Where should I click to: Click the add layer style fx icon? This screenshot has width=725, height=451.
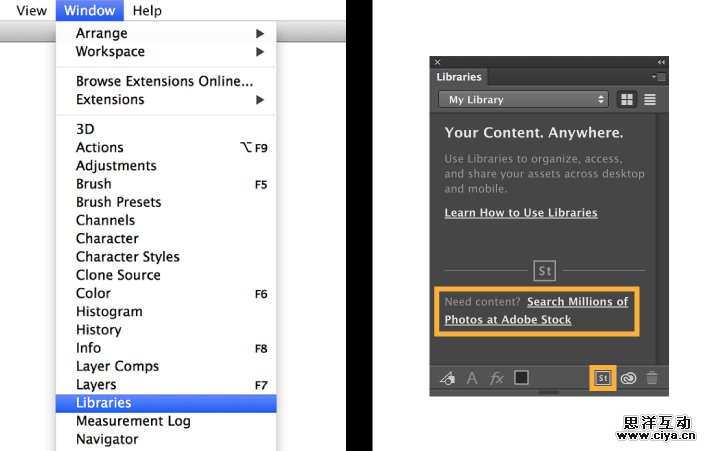coord(496,378)
